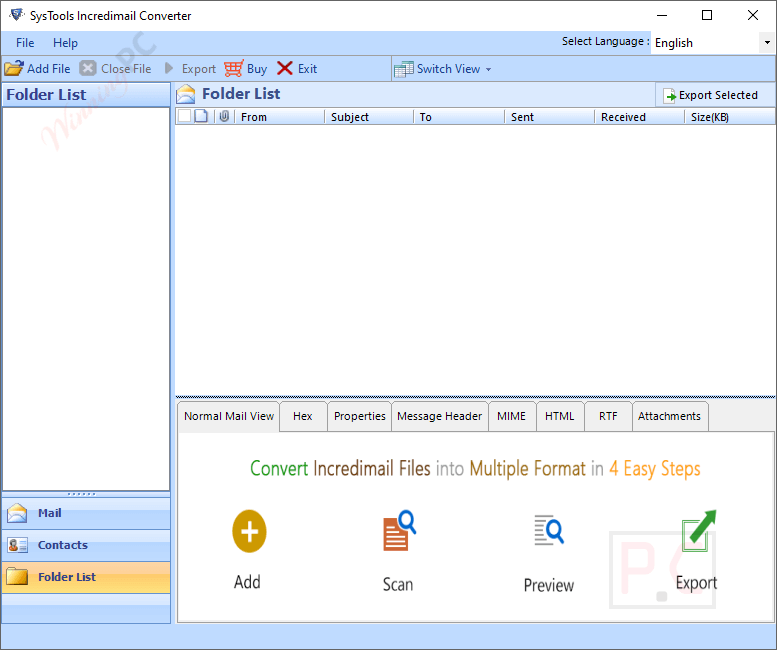Click the document type column icon
Viewport: 777px width, 650px height.
201,116
